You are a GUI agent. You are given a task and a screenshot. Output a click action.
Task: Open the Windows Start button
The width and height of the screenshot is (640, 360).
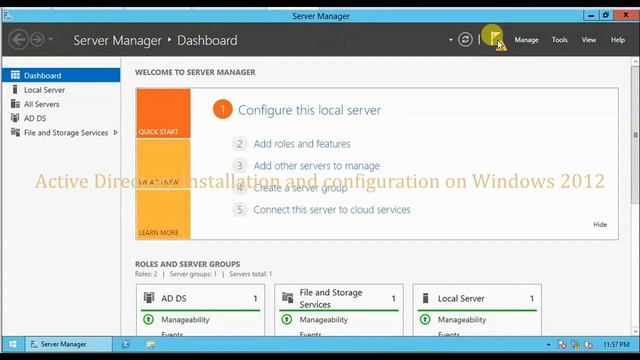coord(13,344)
